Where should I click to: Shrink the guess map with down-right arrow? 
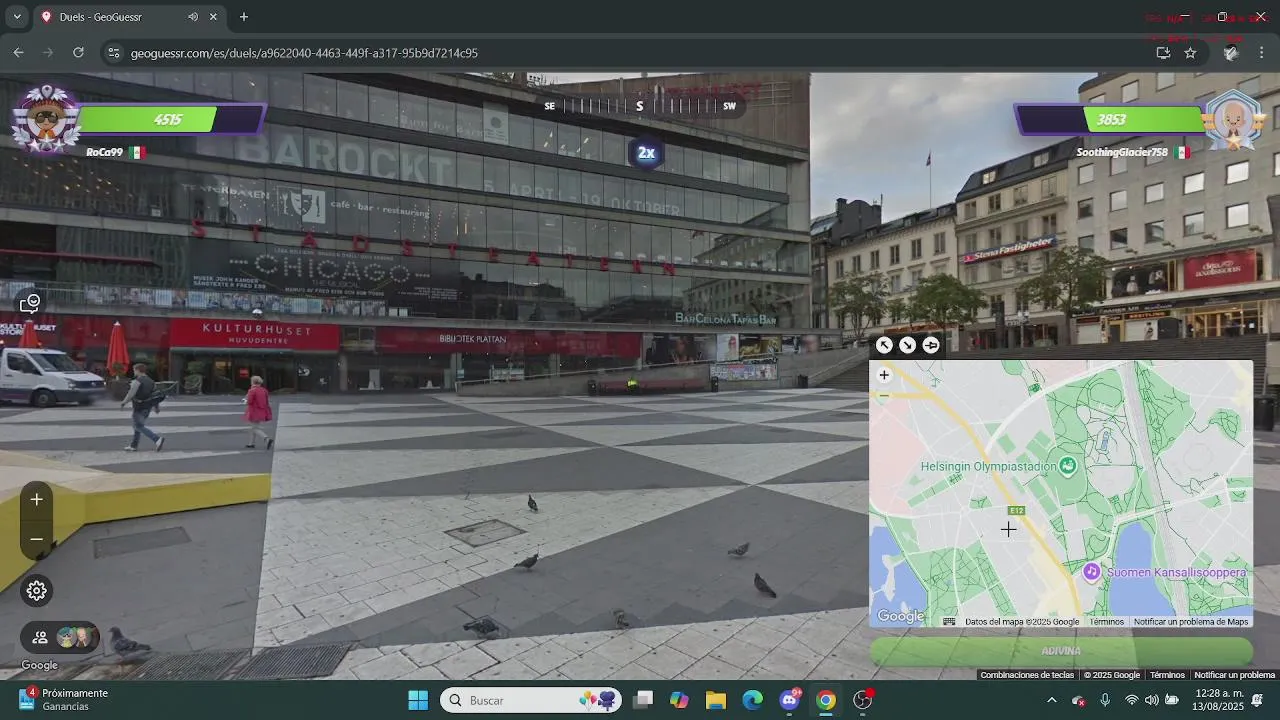[907, 345]
